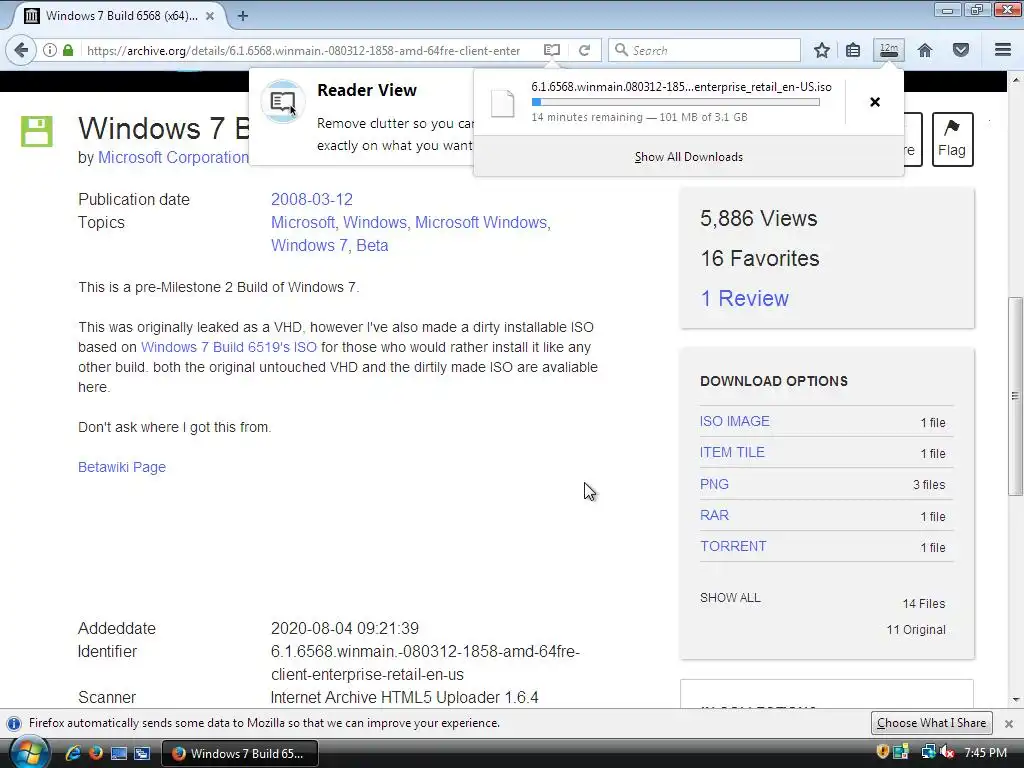Open the Windows Start menu orb
This screenshot has height=768, width=1024.
[28, 752]
